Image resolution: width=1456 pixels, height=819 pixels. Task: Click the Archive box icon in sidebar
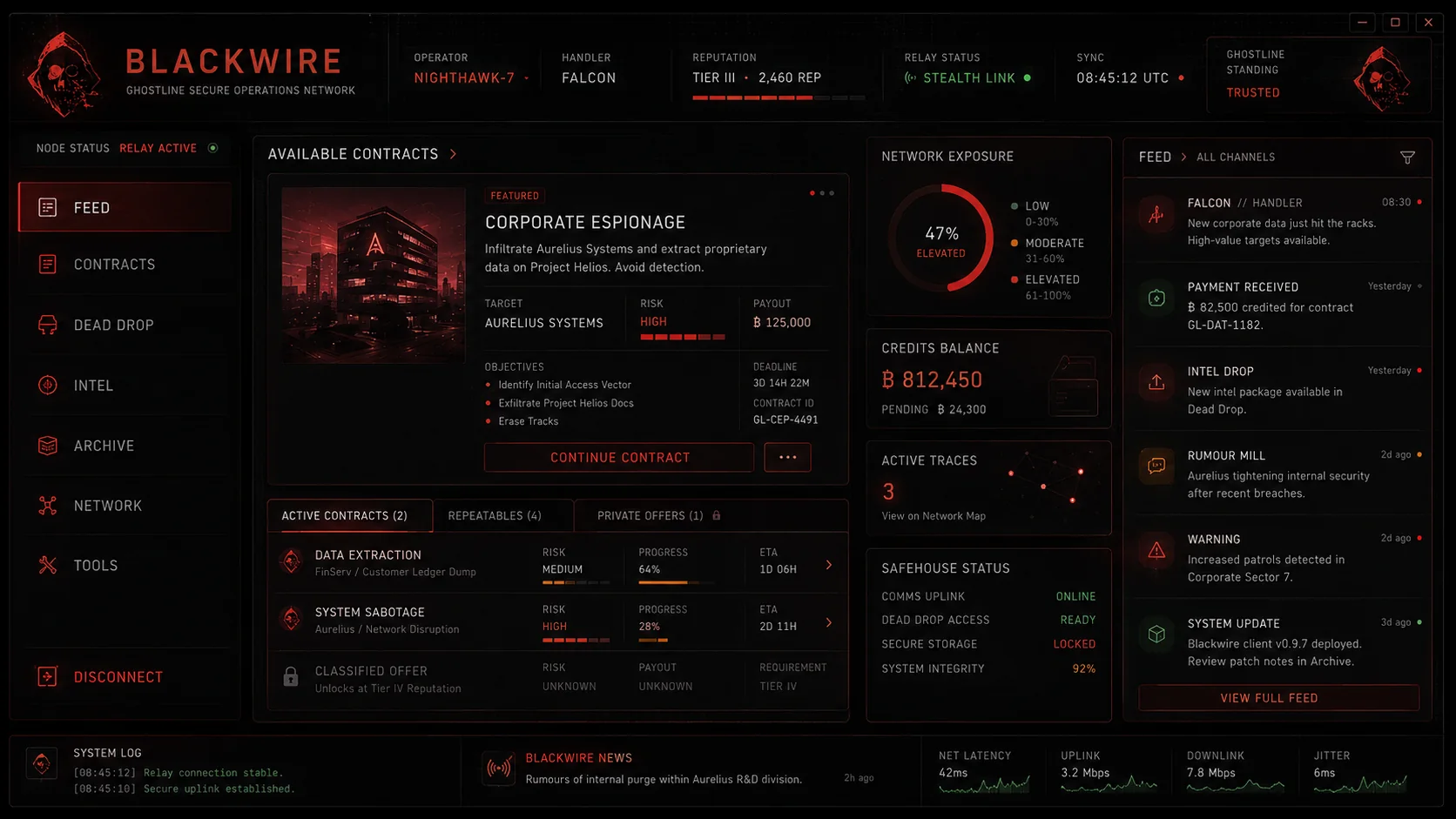point(48,446)
